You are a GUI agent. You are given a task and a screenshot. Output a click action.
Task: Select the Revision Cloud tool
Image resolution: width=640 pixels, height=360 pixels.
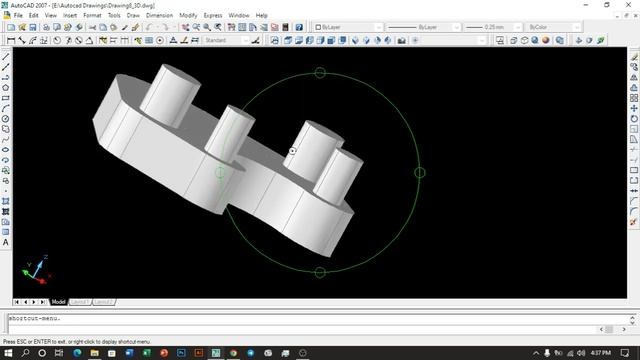6,129
